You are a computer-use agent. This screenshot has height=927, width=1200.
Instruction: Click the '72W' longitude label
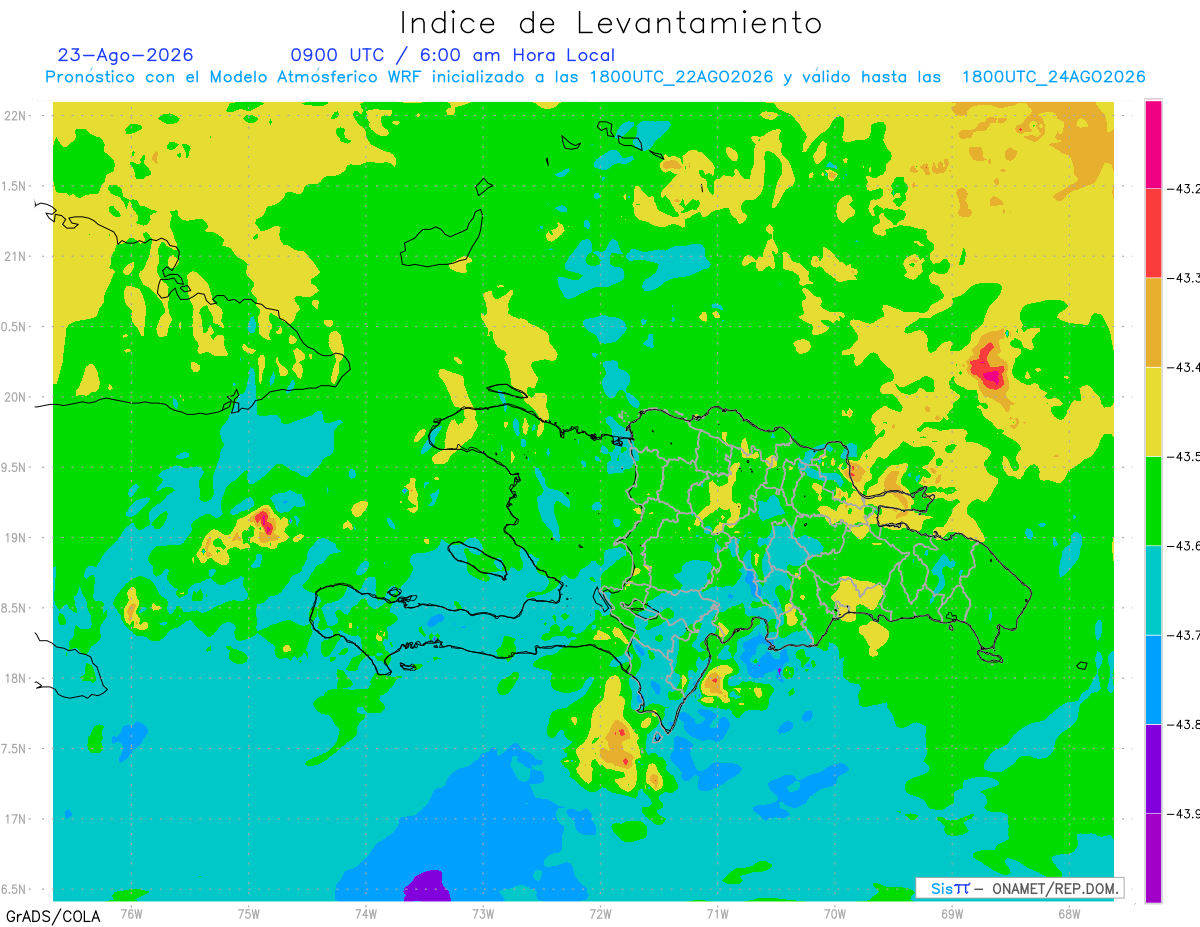tap(600, 914)
